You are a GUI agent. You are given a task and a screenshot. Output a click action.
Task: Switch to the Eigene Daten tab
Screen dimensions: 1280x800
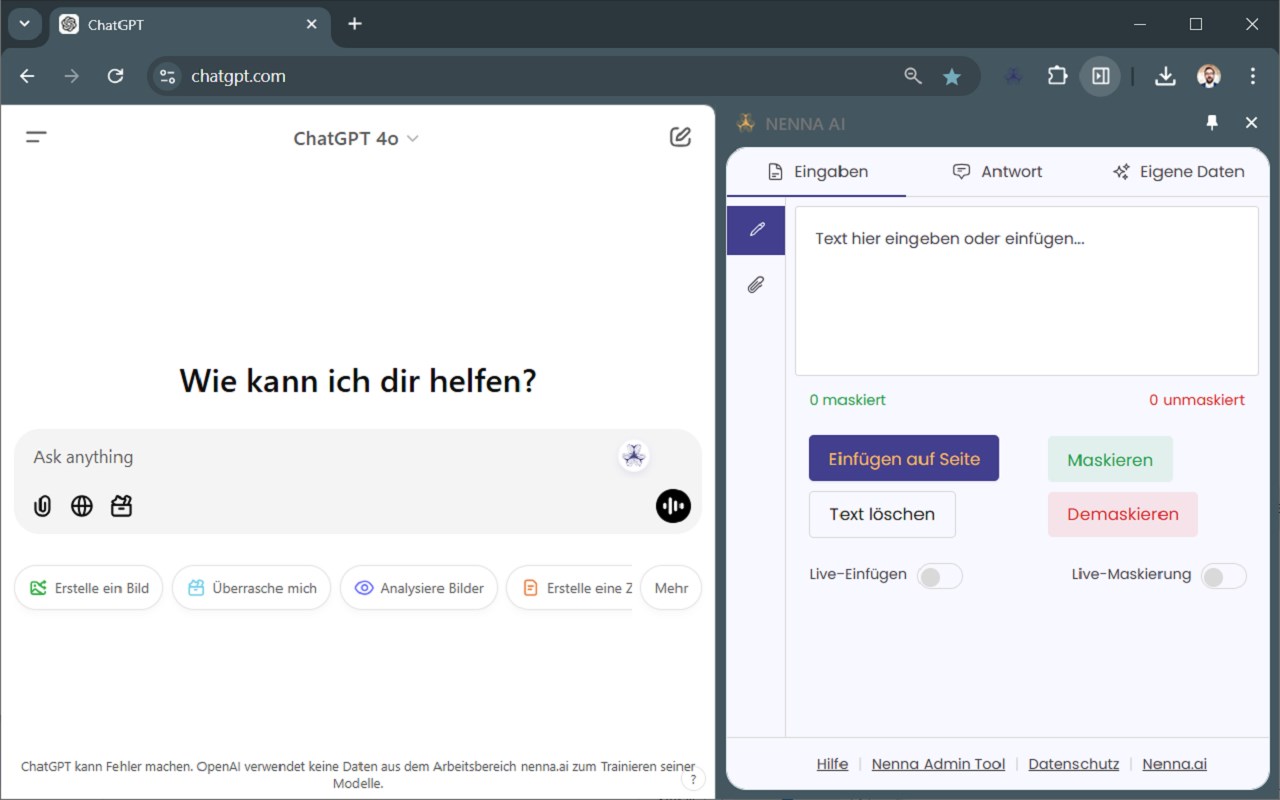click(1178, 172)
